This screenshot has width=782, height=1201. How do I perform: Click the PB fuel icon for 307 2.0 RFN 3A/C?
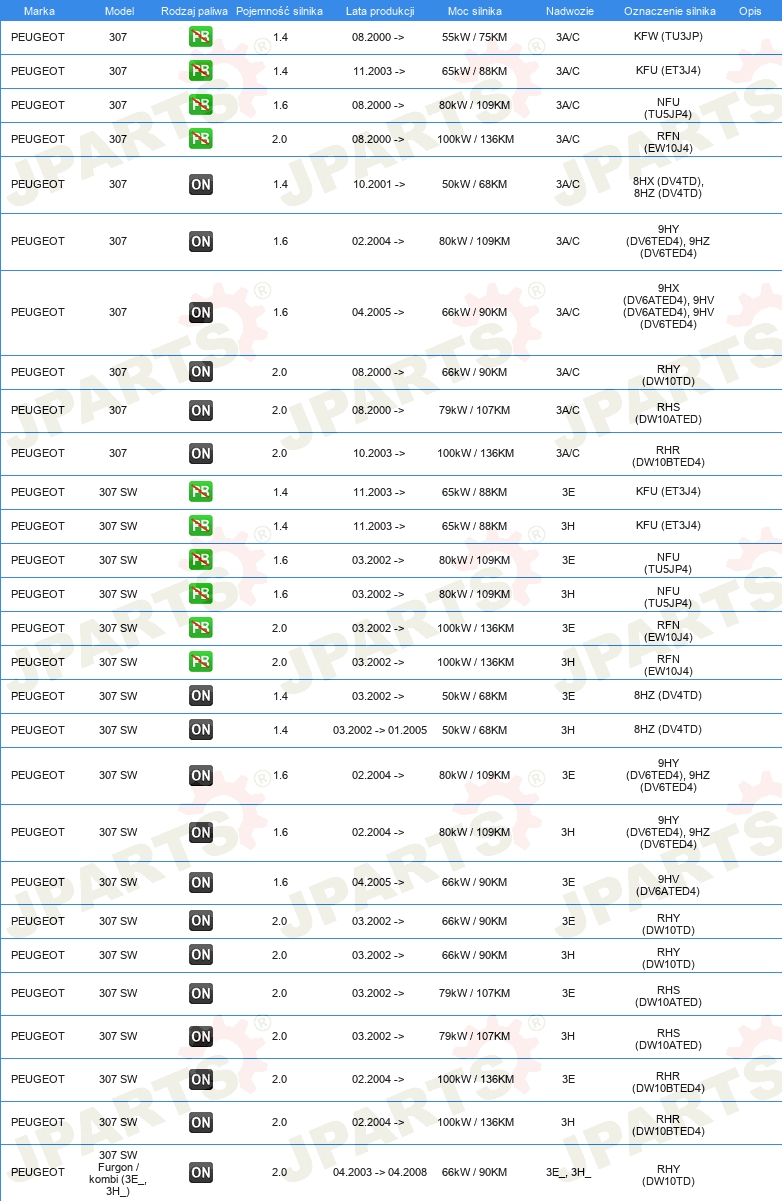(x=201, y=139)
